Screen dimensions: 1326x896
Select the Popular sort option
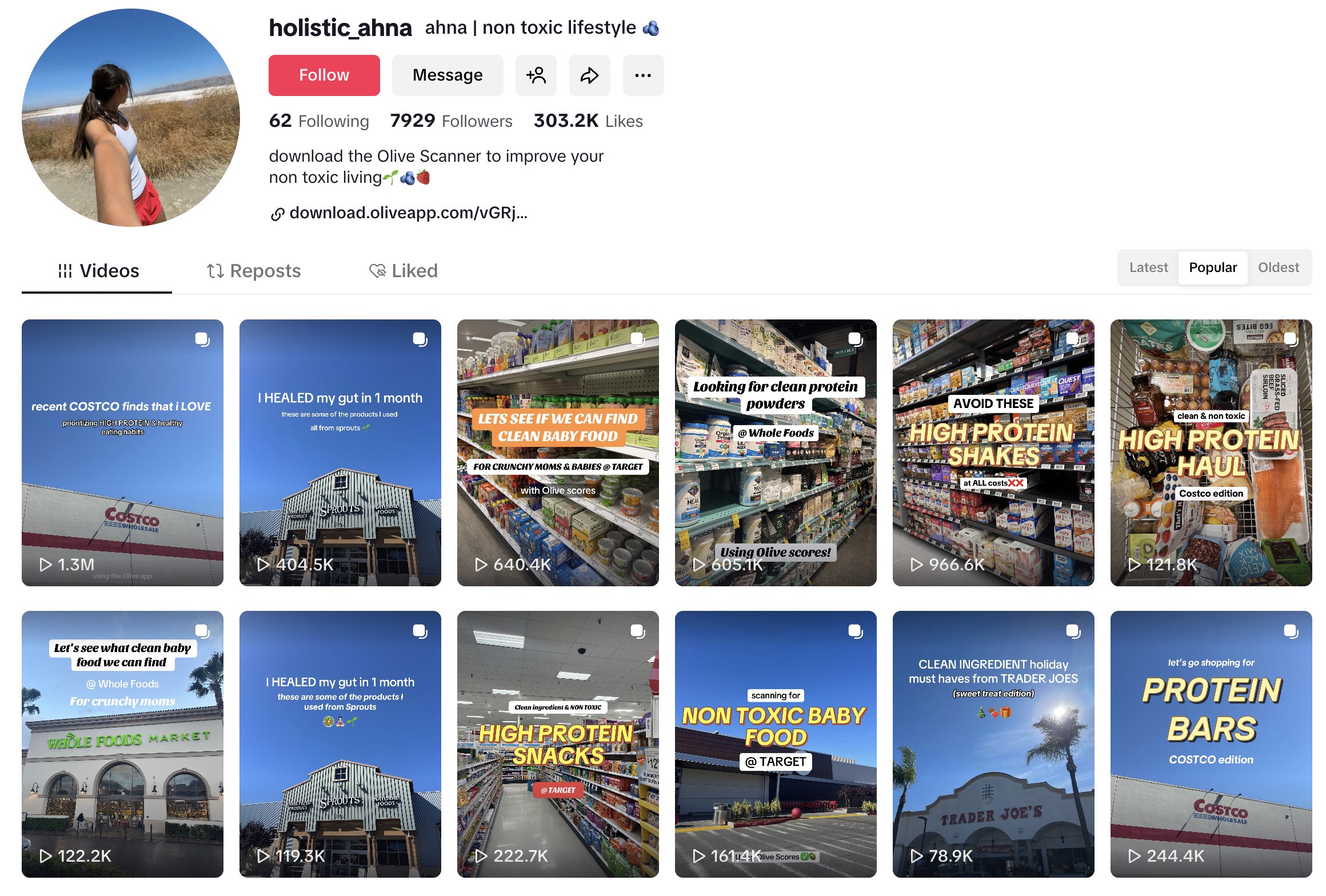tap(1213, 267)
